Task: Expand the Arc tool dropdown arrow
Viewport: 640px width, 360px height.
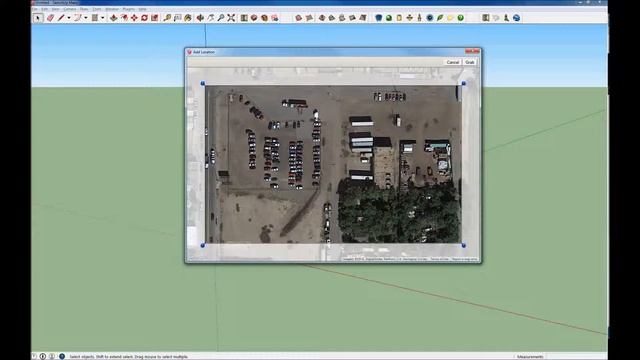Action: pos(85,18)
